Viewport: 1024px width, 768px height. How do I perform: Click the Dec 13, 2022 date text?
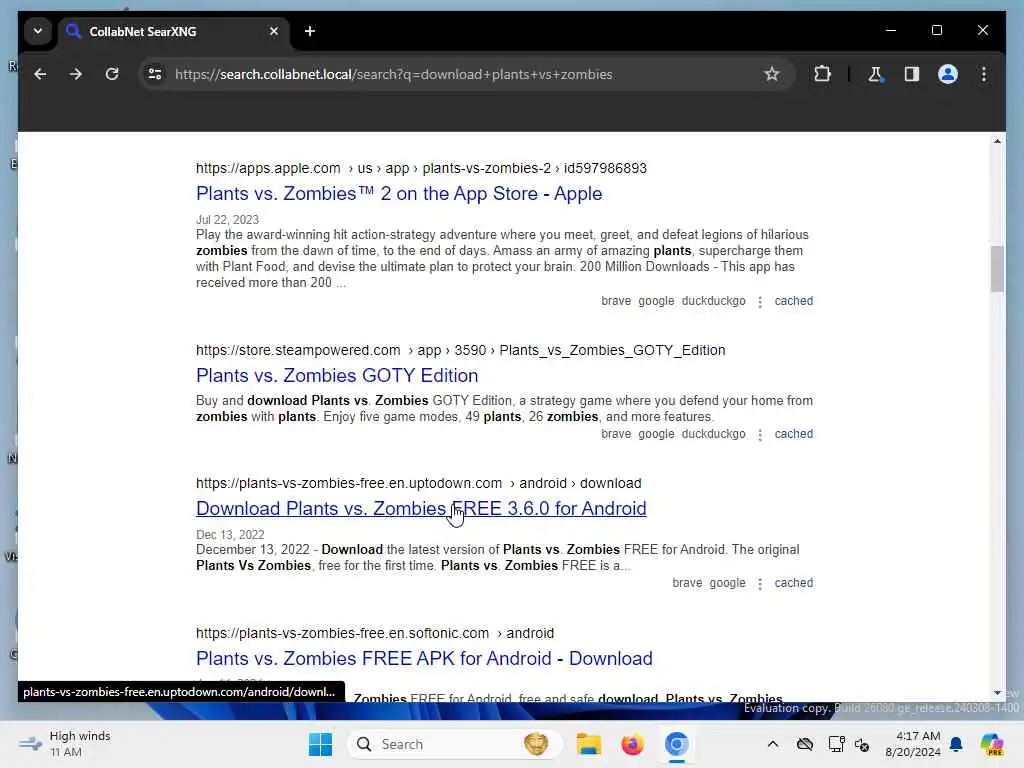pyautogui.click(x=230, y=535)
